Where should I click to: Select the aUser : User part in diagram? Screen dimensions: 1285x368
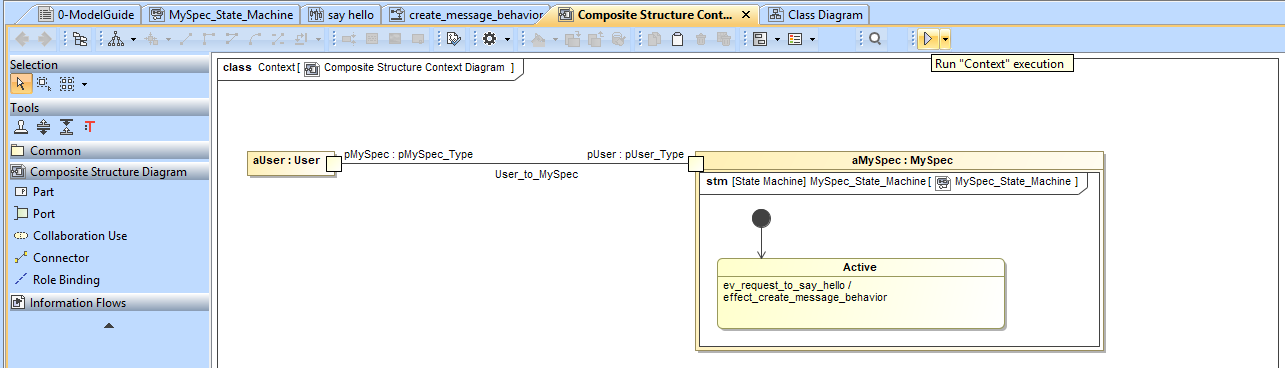[x=291, y=163]
